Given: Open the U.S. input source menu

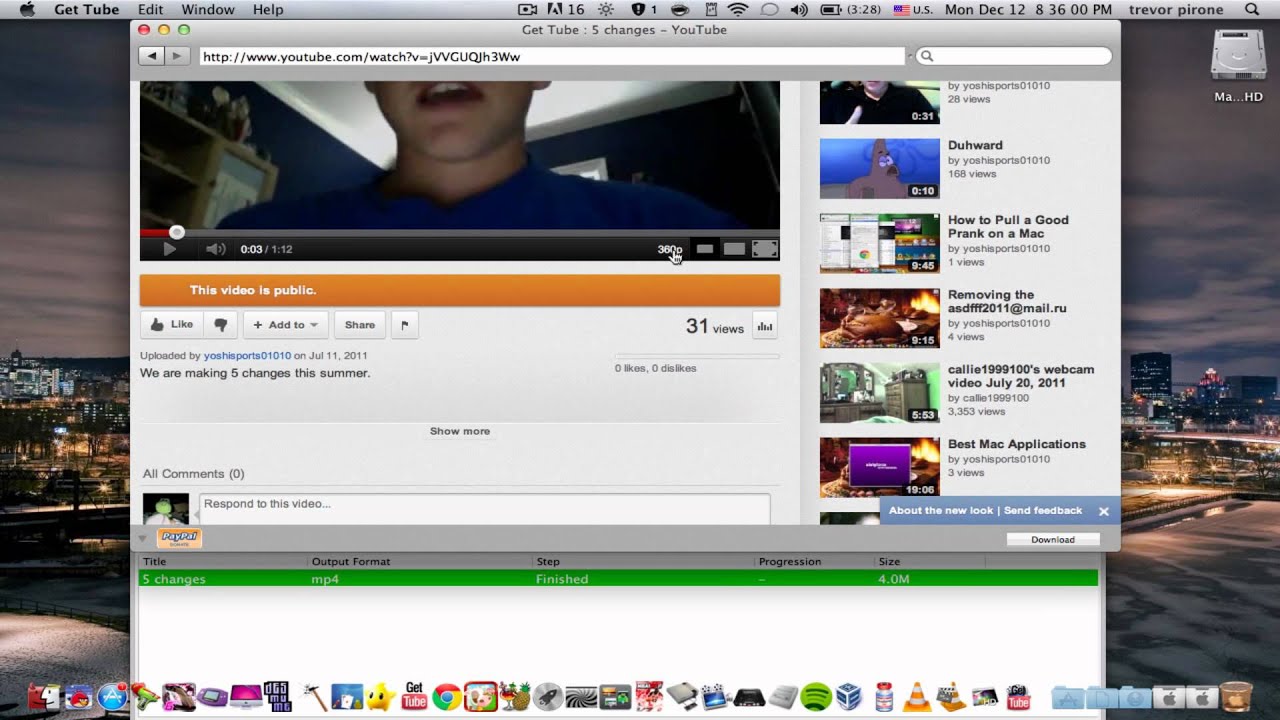Looking at the screenshot, I should click(912, 10).
